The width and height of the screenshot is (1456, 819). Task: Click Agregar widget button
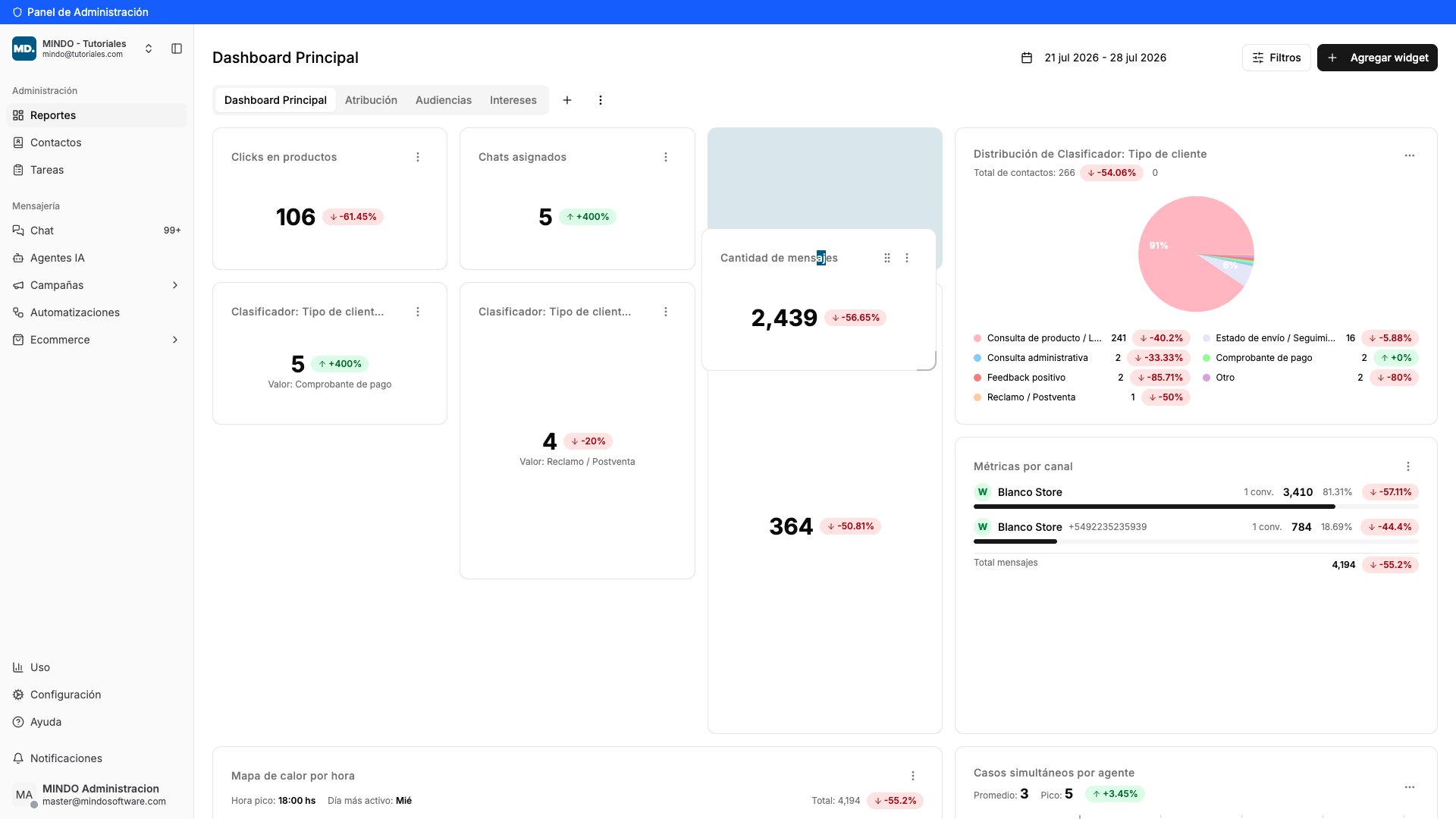pyautogui.click(x=1377, y=58)
